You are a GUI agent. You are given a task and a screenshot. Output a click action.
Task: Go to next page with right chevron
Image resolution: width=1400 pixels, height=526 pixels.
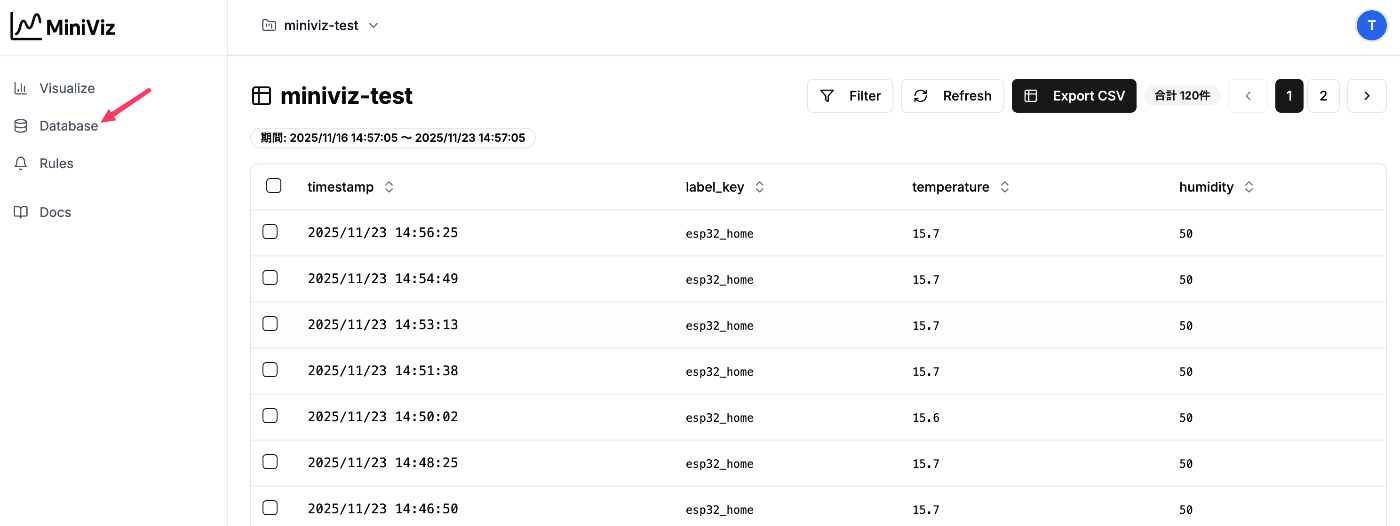coord(1367,96)
